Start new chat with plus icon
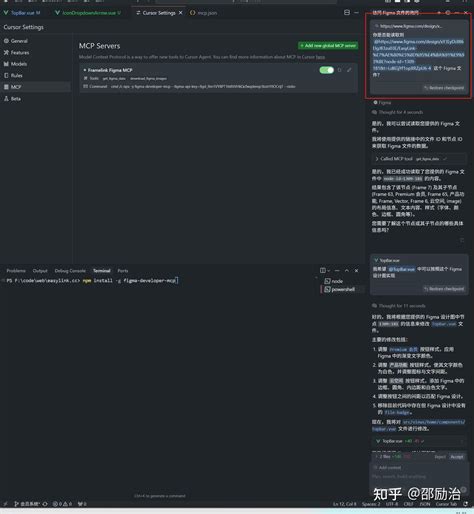 coord(439,13)
